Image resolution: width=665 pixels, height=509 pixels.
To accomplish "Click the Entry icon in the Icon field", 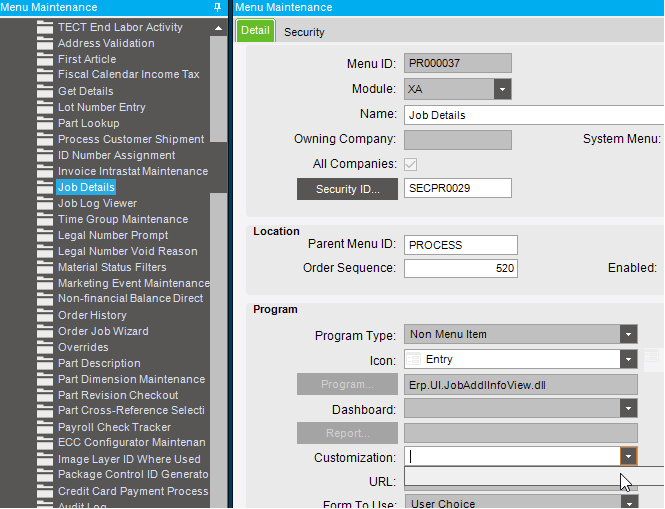I will point(413,360).
